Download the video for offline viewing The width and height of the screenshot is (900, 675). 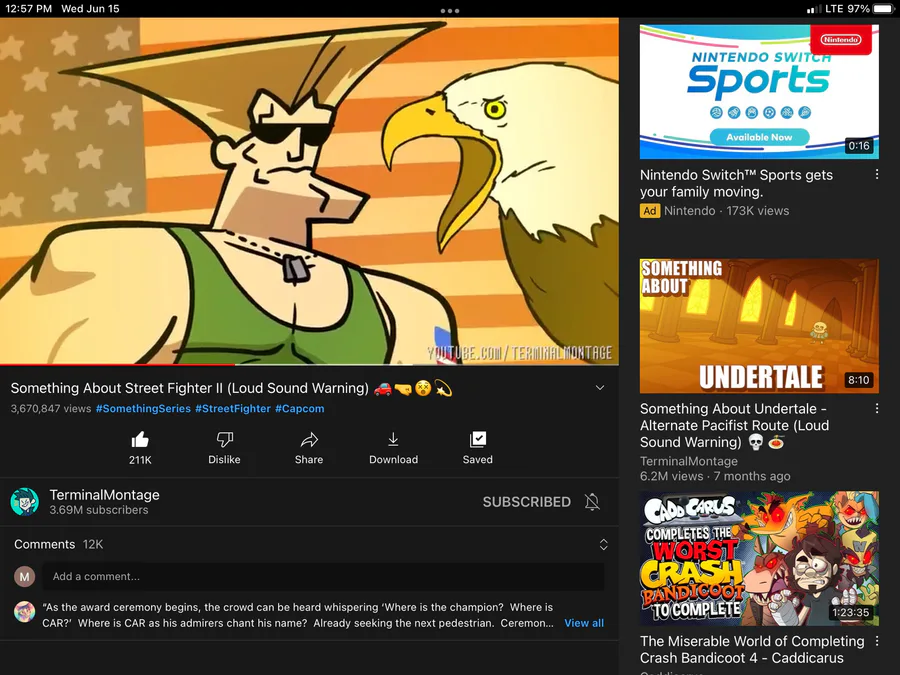(x=393, y=440)
